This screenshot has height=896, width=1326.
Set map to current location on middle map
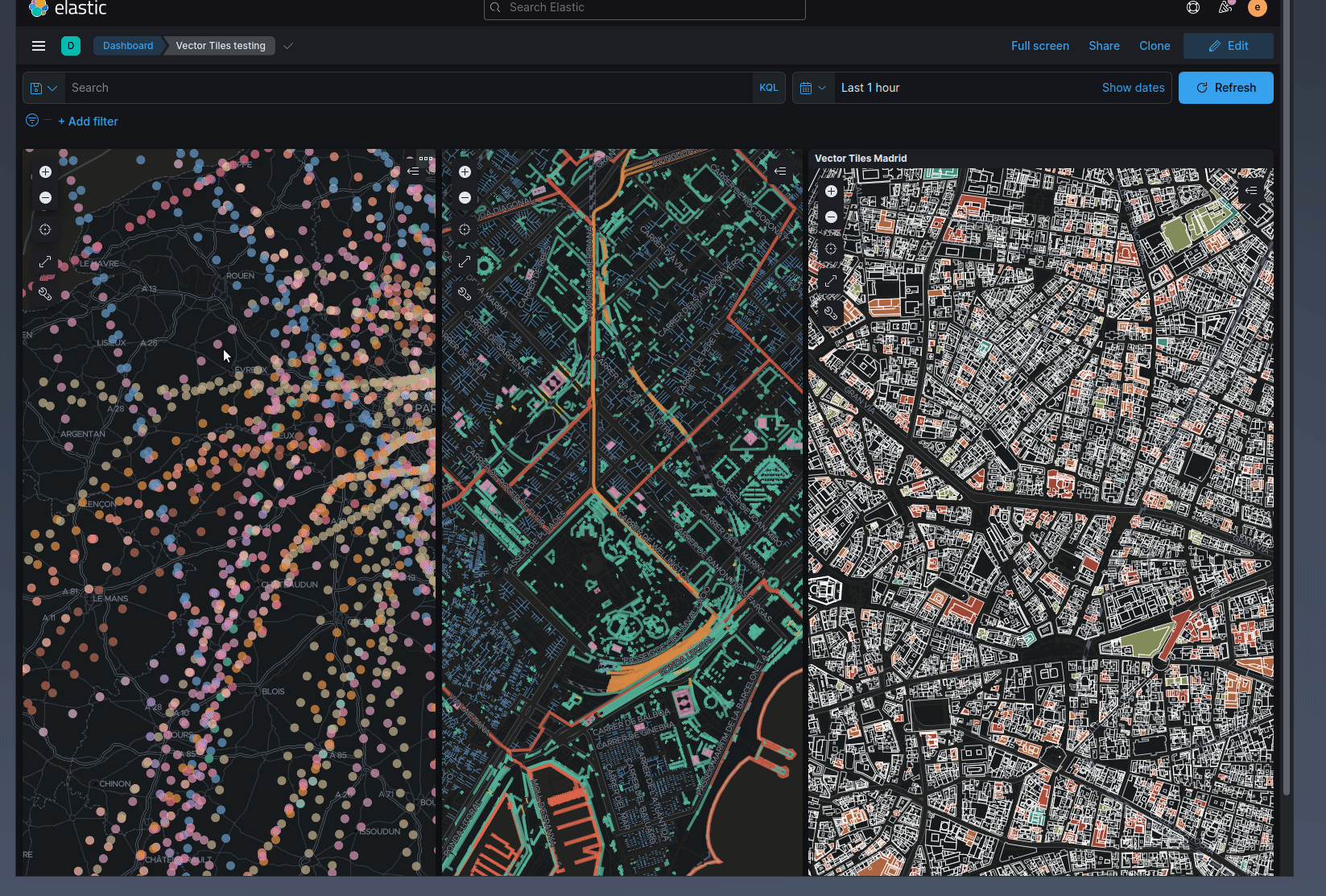pos(465,229)
